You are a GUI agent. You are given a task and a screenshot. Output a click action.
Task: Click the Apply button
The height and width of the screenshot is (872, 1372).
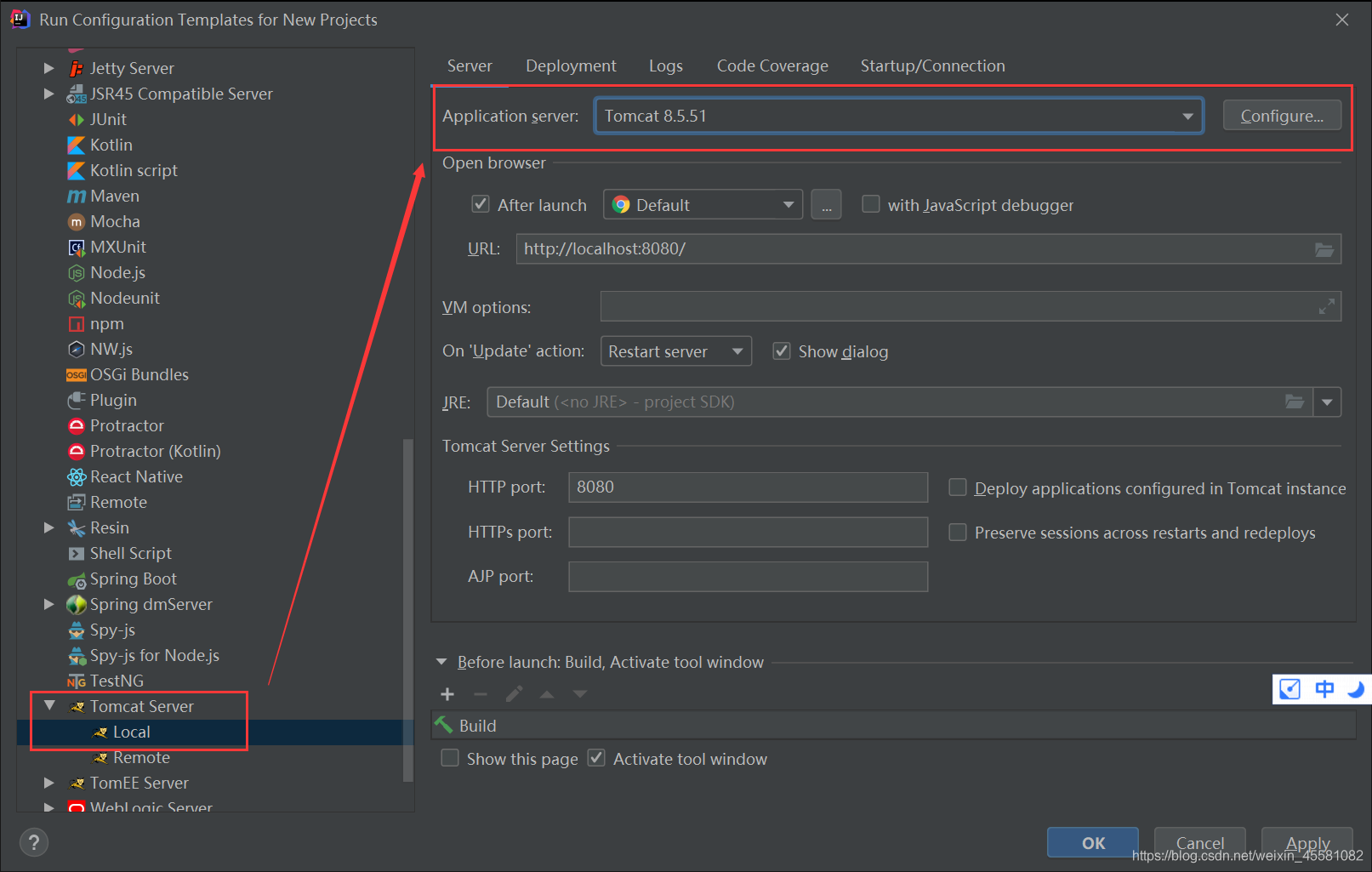tap(1307, 842)
